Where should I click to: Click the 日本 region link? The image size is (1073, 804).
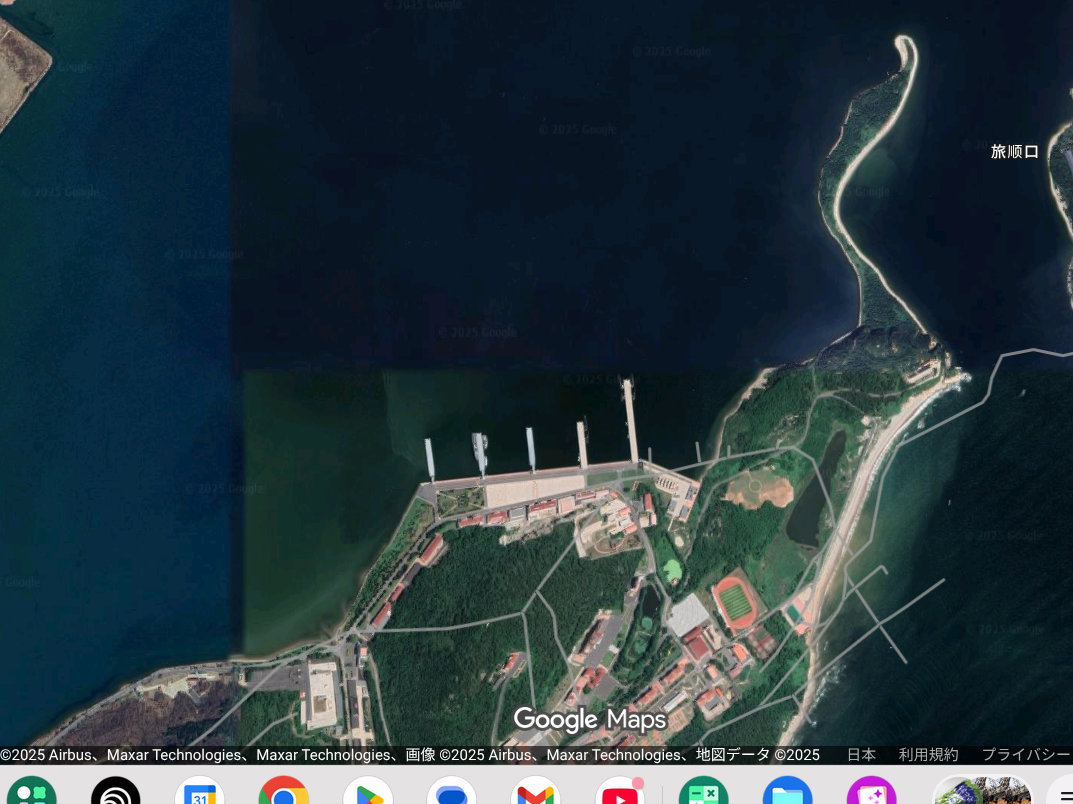click(861, 755)
